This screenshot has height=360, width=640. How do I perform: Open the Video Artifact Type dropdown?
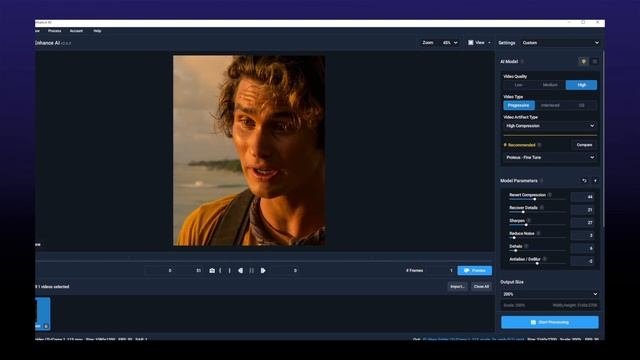click(550, 126)
